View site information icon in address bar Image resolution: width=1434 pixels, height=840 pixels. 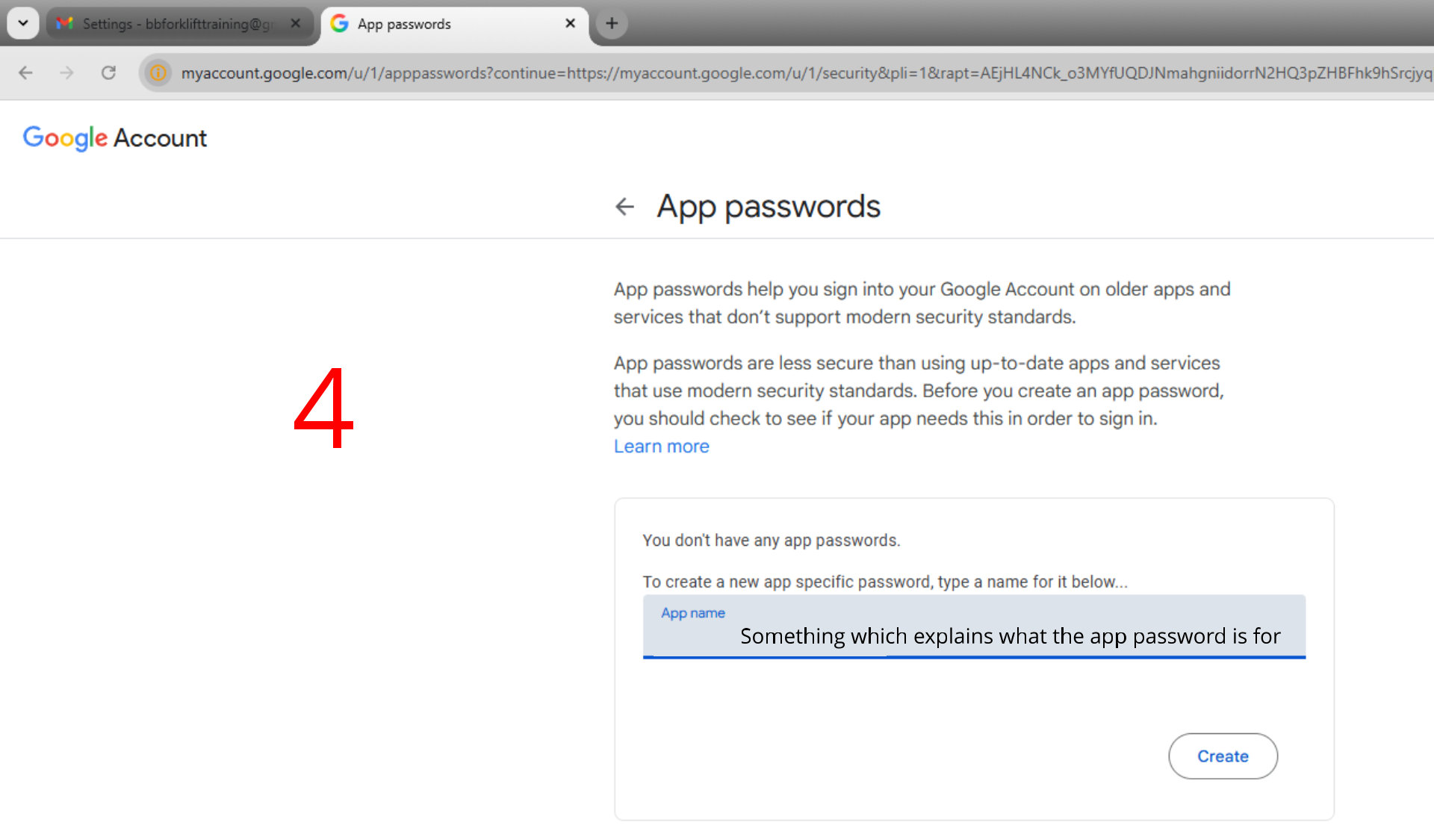click(158, 72)
